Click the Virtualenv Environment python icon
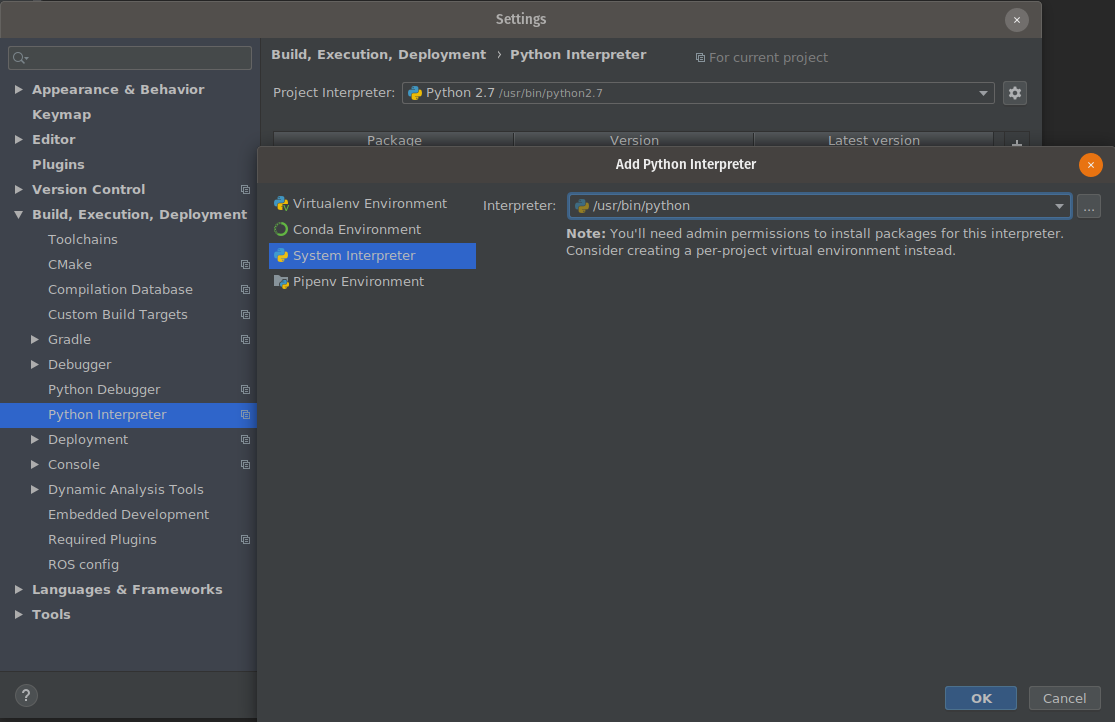 point(282,204)
